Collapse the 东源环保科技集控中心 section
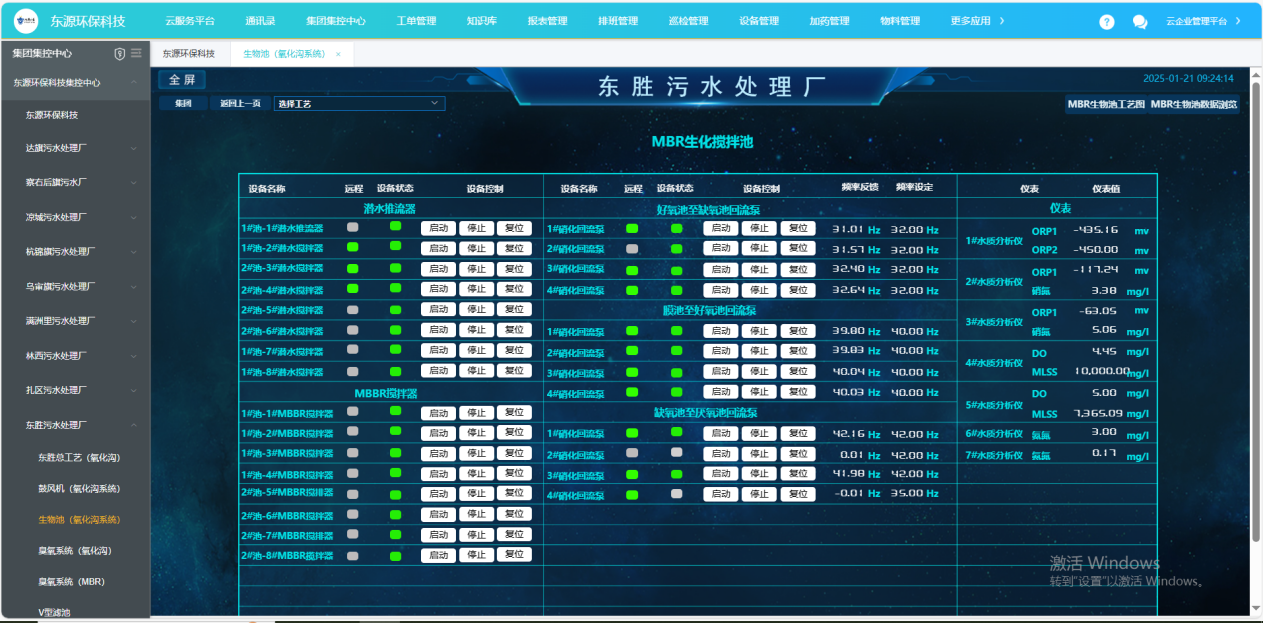Viewport: 1263px width, 623px height. (x=133, y=83)
